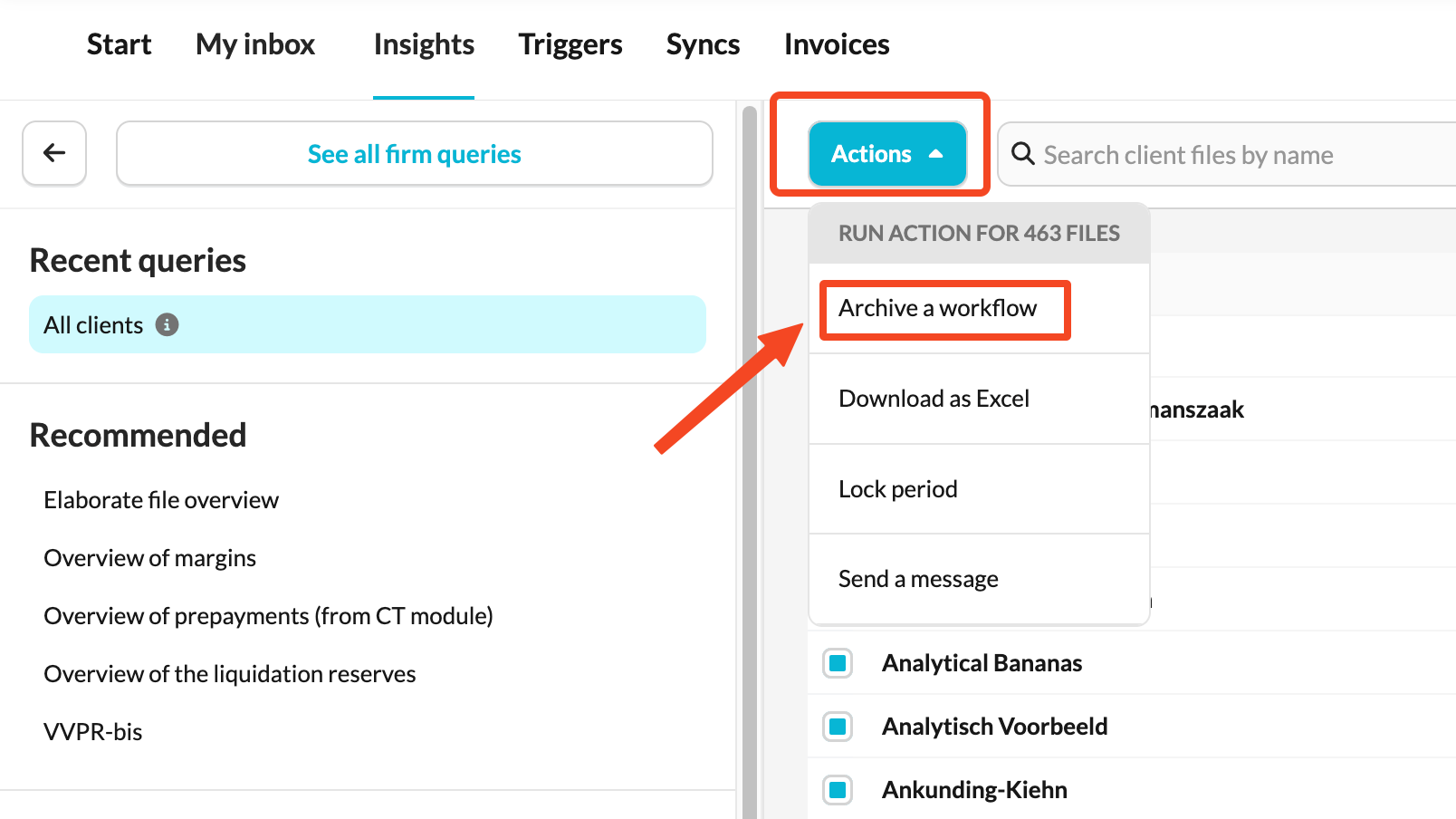Click See all firm queries button
Screen dimensions: 1456x819
414,154
